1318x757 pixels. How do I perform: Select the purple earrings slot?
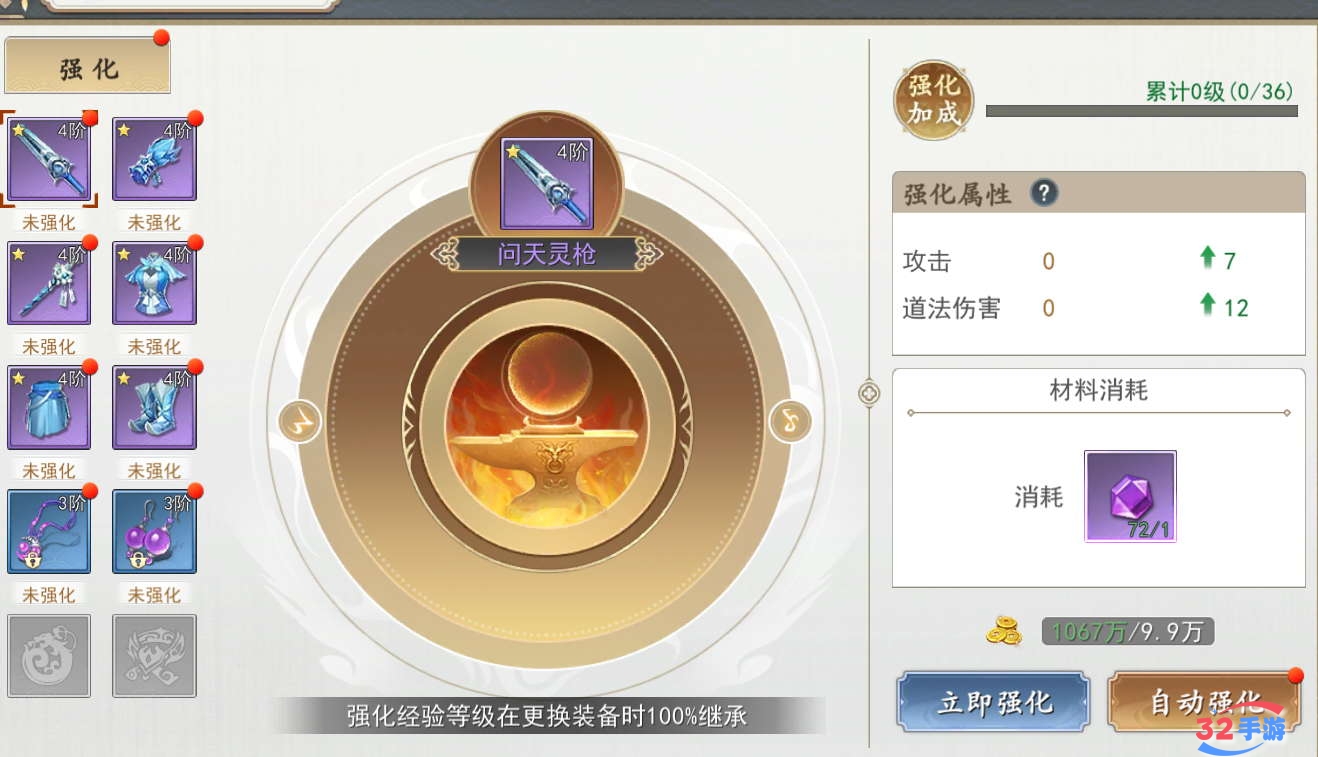[x=154, y=531]
